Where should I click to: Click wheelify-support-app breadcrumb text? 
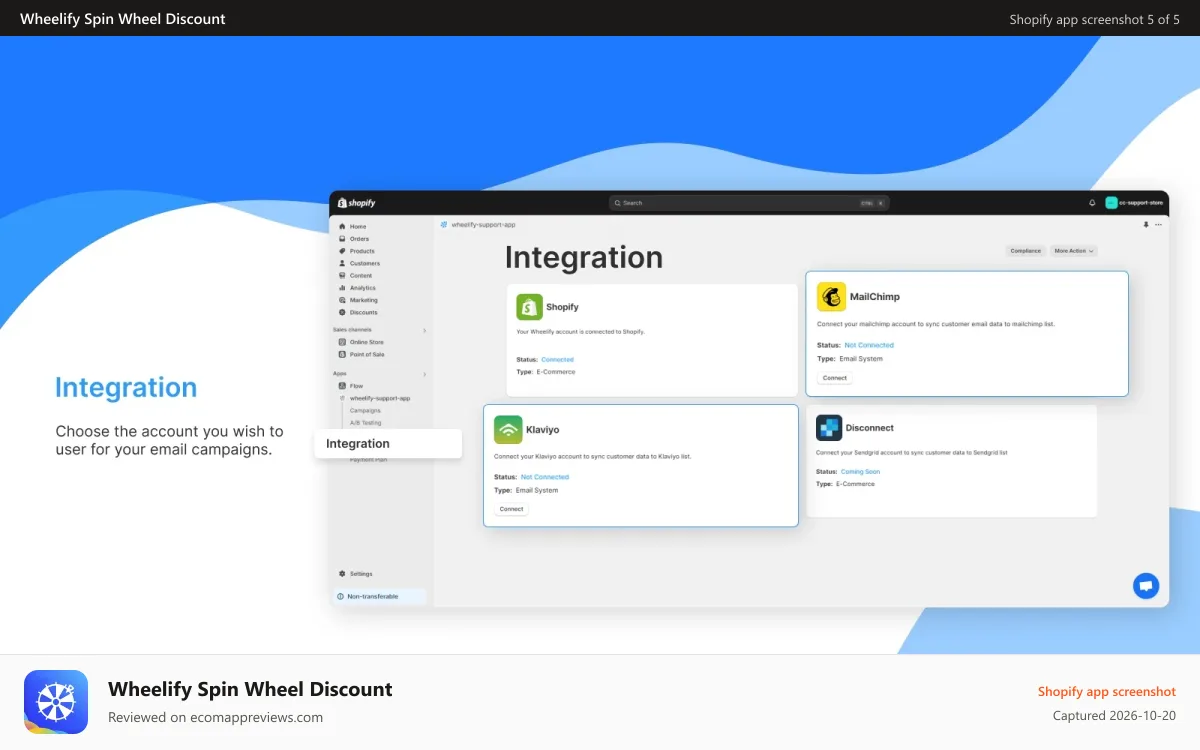tap(483, 225)
